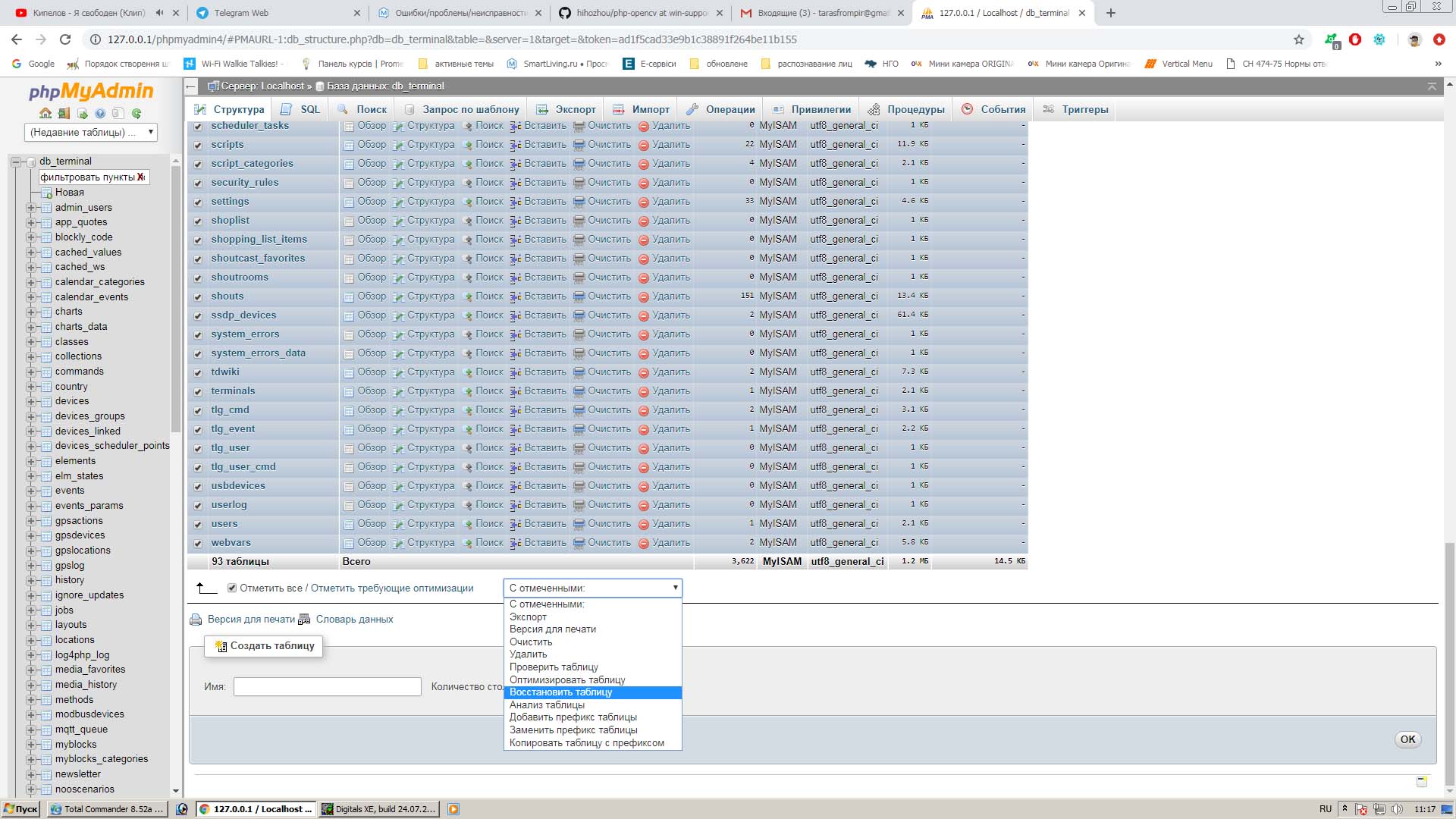Select 'Оптимизировать таблицу' from the dropdown list

566,679
